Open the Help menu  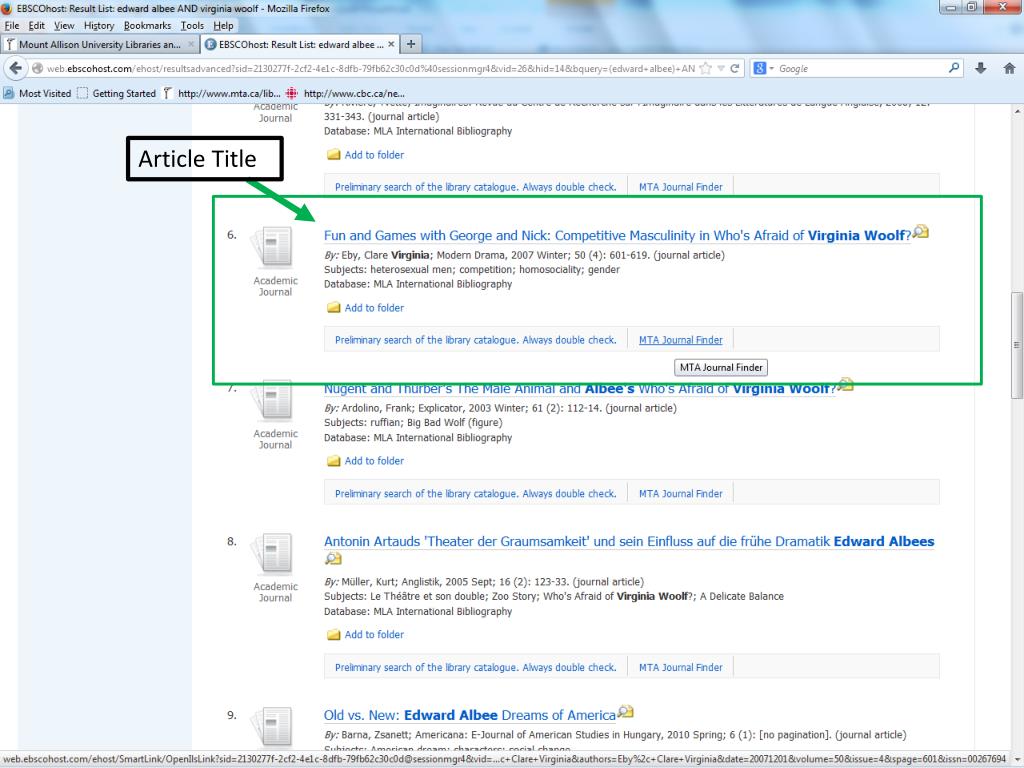point(223,25)
